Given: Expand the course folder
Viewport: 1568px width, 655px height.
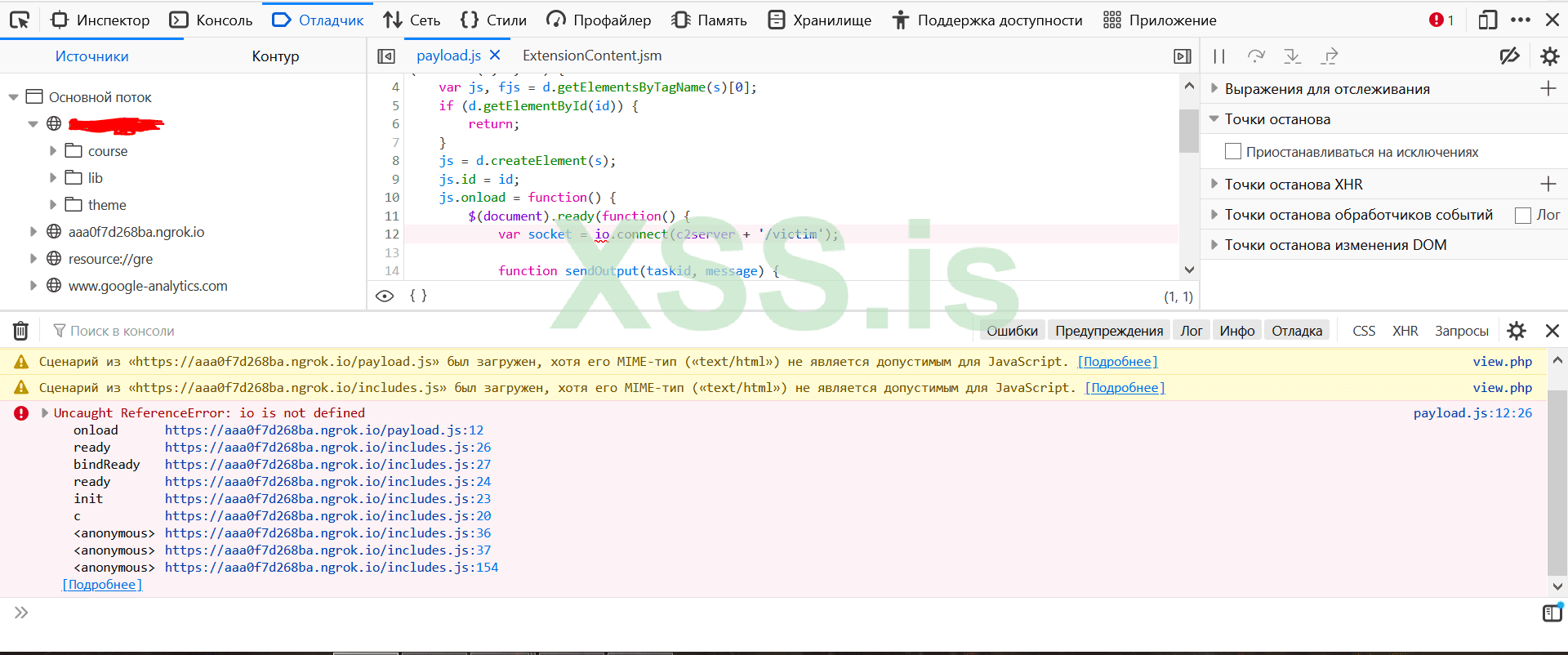Looking at the screenshot, I should pyautogui.click(x=53, y=151).
